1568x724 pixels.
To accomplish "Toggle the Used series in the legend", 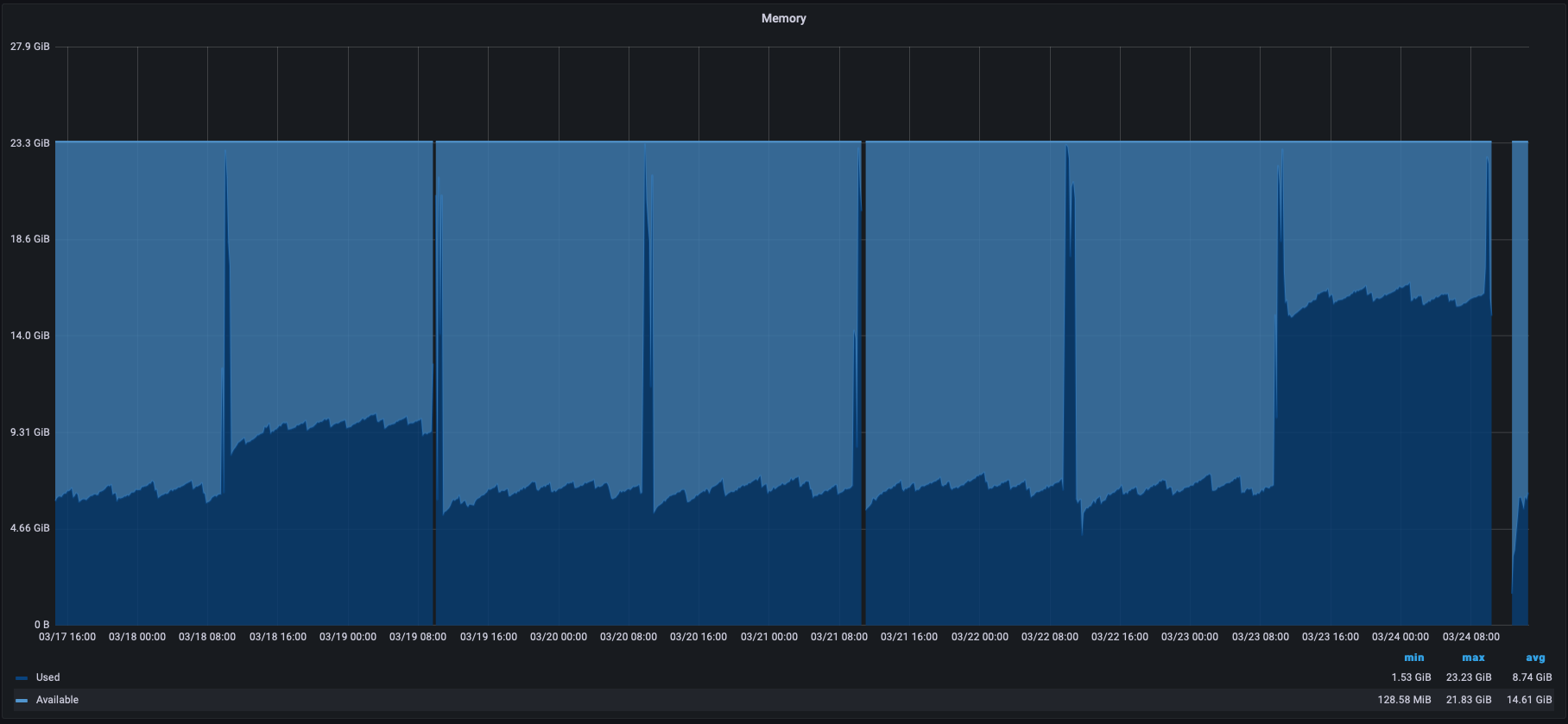I will (x=47, y=677).
